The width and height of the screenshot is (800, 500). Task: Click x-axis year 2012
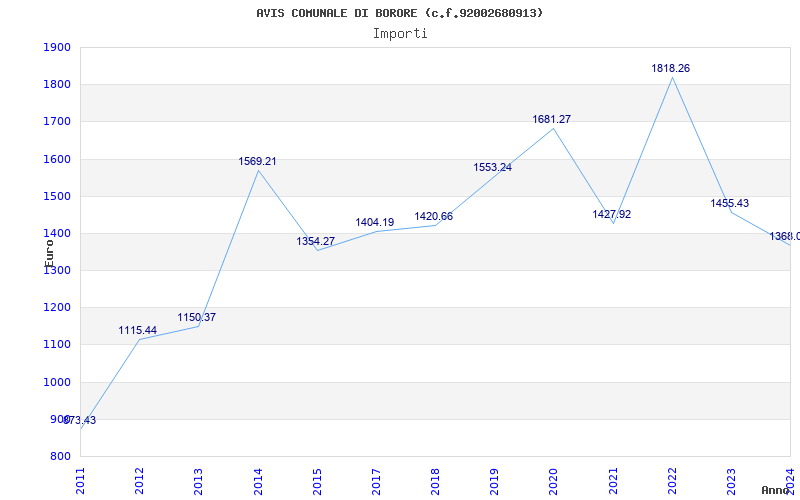(139, 481)
